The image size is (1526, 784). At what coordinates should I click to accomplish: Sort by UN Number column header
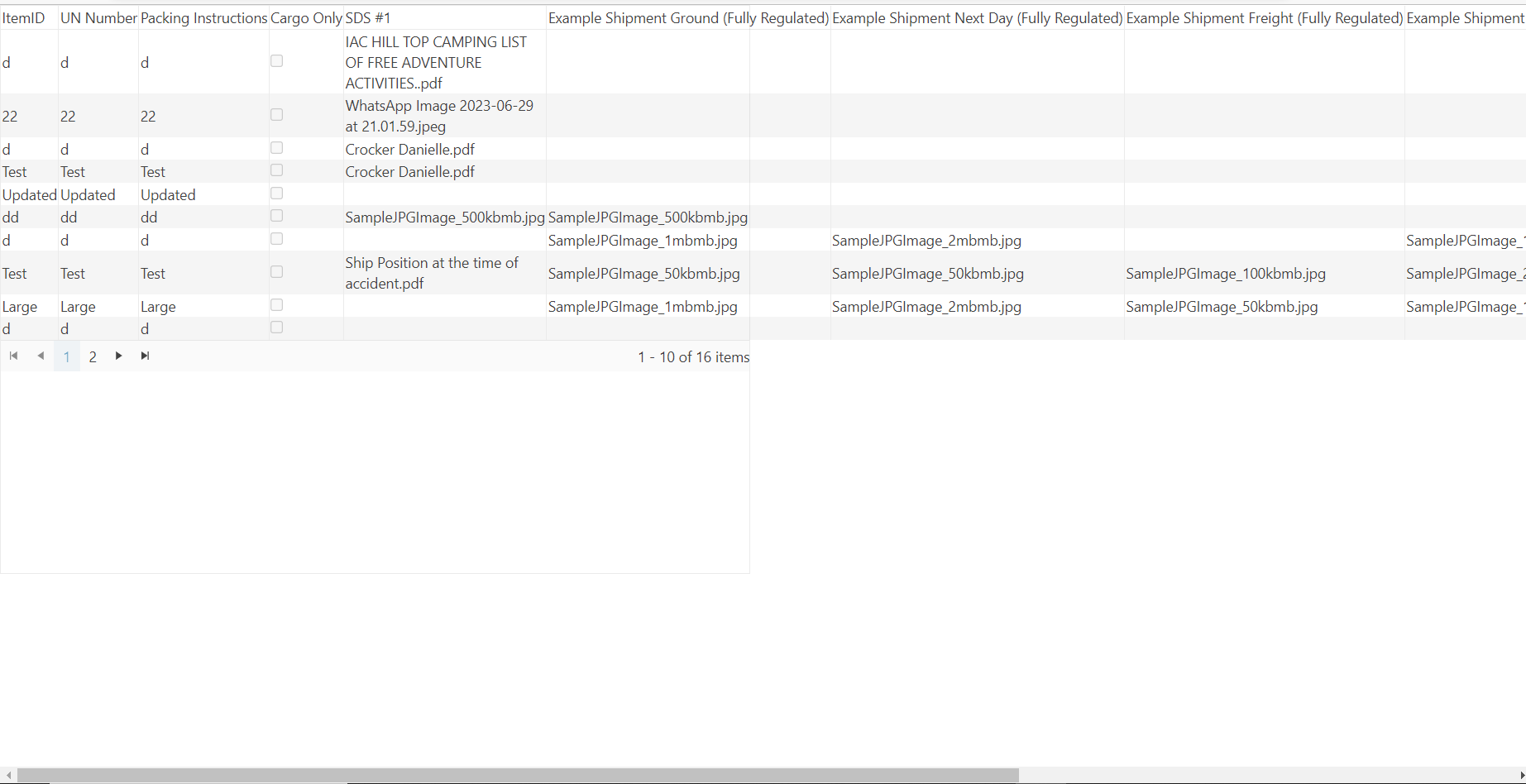pos(98,17)
